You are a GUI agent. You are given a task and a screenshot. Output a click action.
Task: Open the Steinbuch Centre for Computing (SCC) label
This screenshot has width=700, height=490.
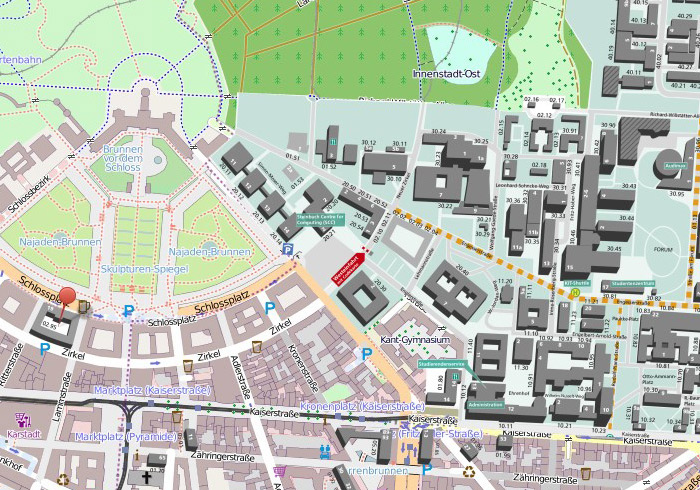[321, 220]
